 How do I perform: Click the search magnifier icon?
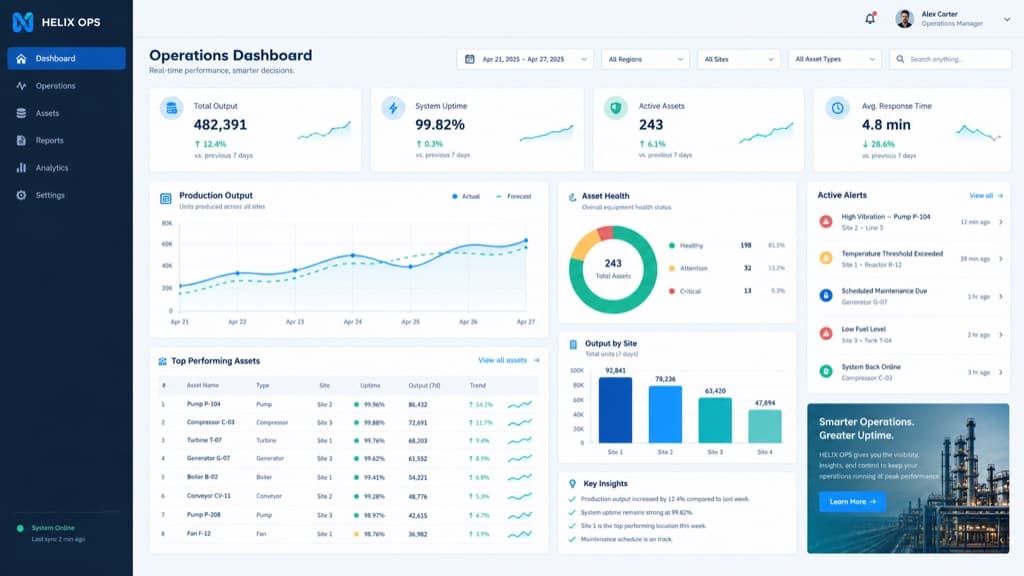point(900,59)
